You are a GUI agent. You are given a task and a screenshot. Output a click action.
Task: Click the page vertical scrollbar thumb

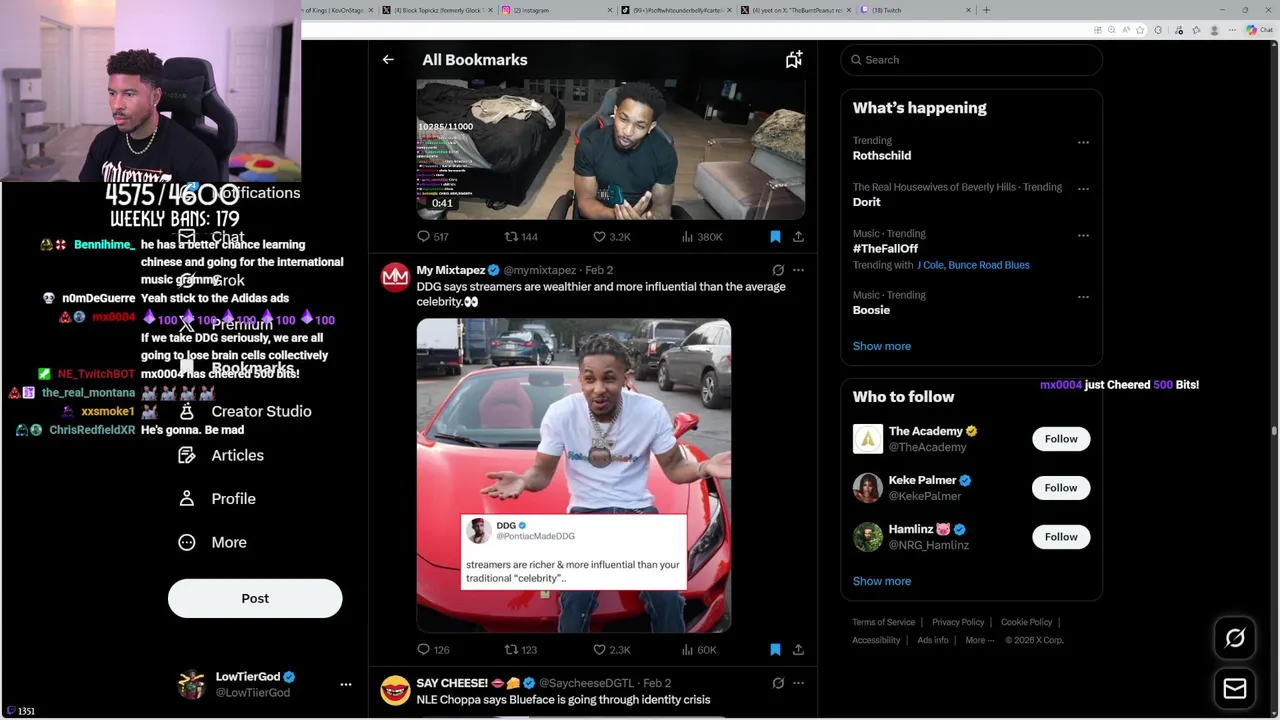pos(1274,431)
